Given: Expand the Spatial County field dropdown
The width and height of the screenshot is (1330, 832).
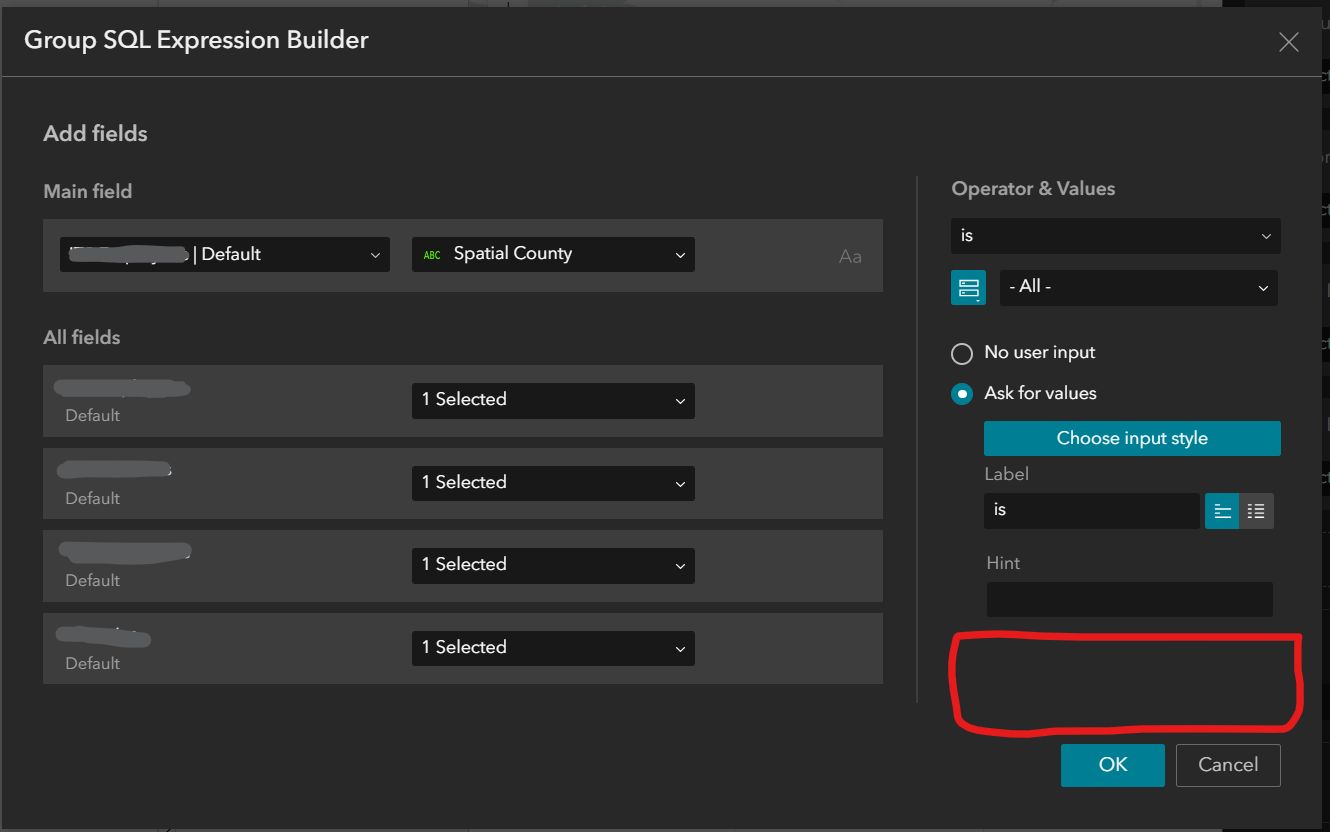Looking at the screenshot, I should (x=553, y=254).
